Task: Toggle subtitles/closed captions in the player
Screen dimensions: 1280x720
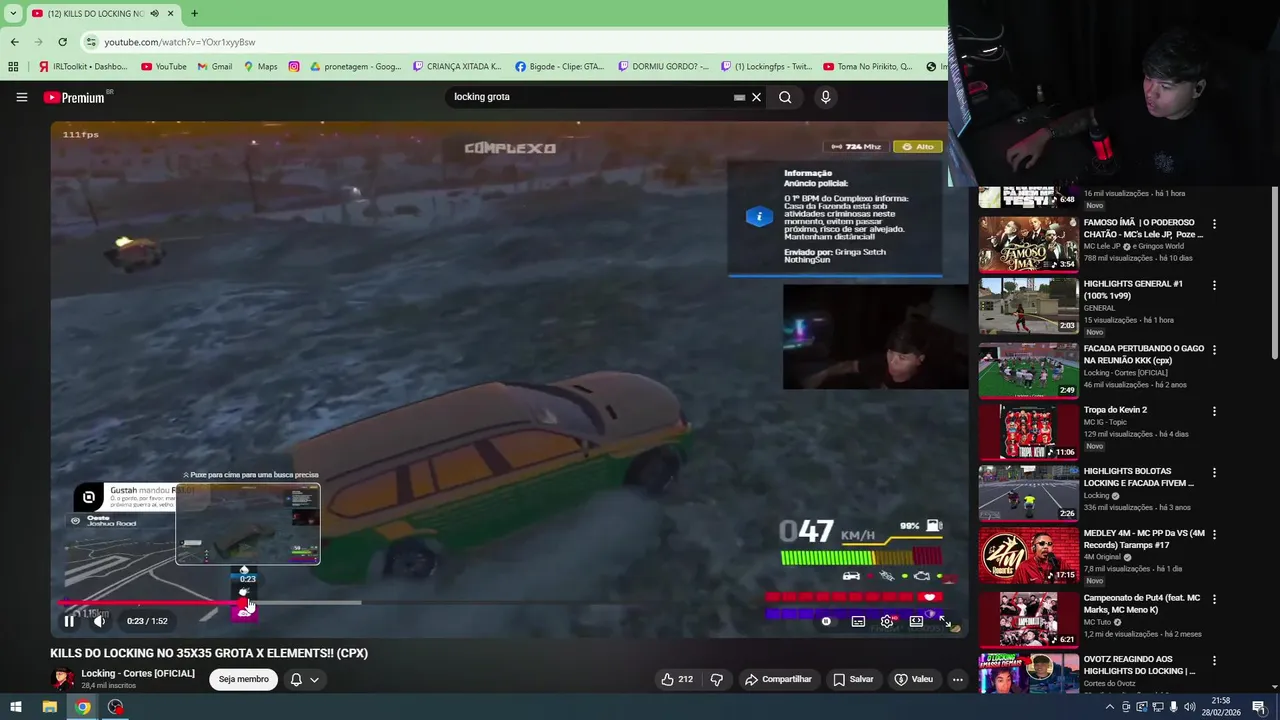Action: 858,621
